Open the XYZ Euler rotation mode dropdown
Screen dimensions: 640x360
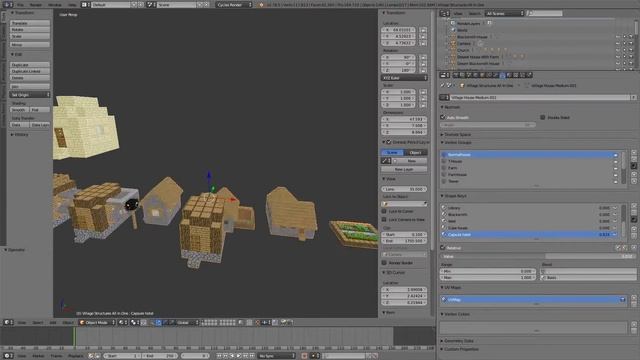404,78
